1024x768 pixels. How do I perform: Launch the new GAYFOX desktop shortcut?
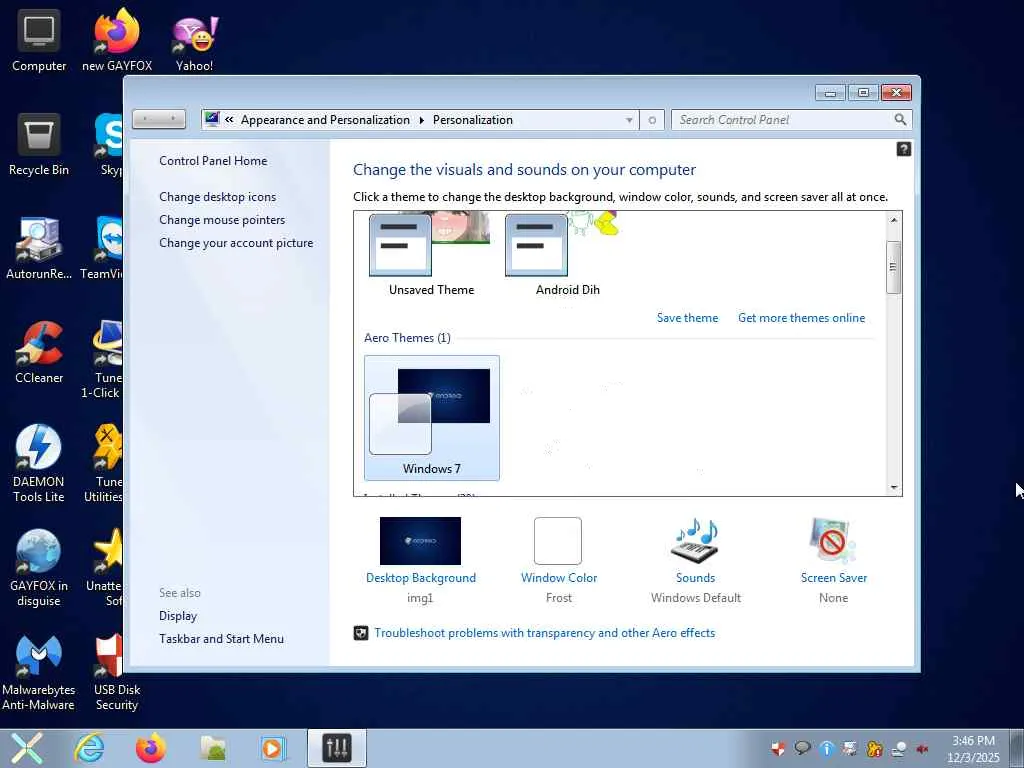[116, 40]
